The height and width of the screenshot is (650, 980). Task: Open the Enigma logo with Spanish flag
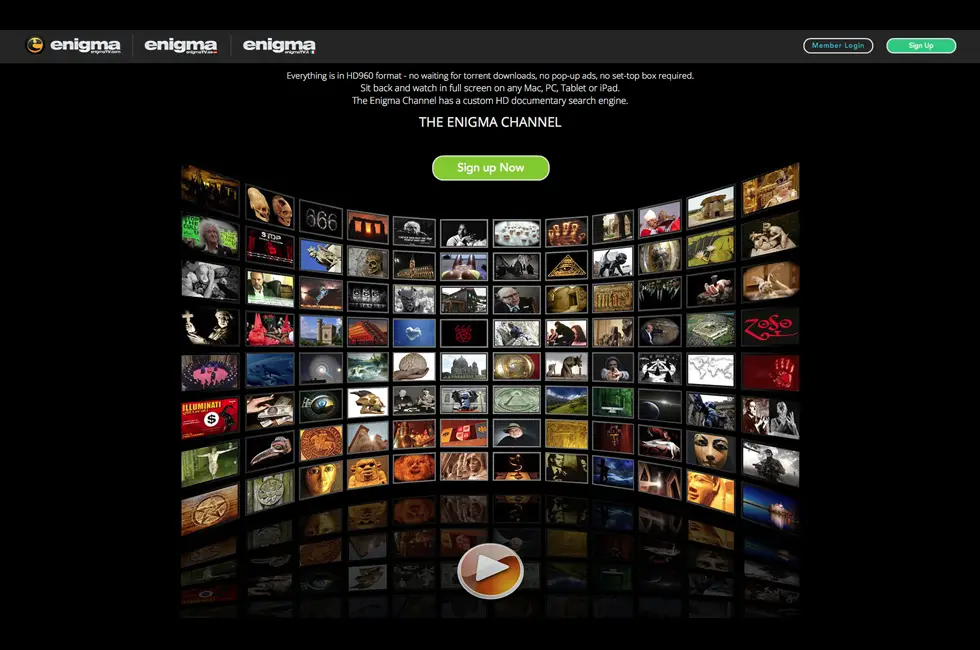pyautogui.click(x=181, y=46)
